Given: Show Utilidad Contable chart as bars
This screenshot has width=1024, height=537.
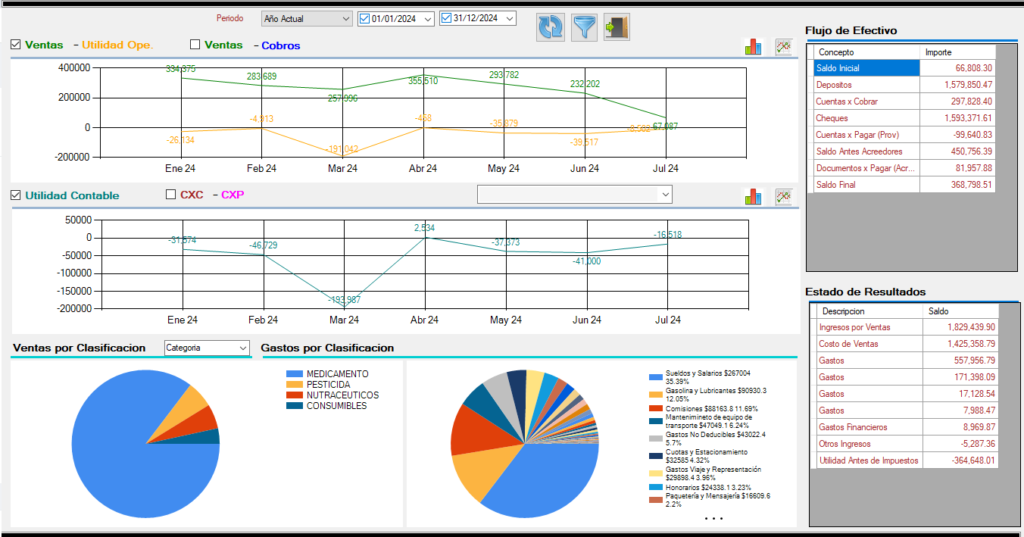Looking at the screenshot, I should (x=753, y=197).
